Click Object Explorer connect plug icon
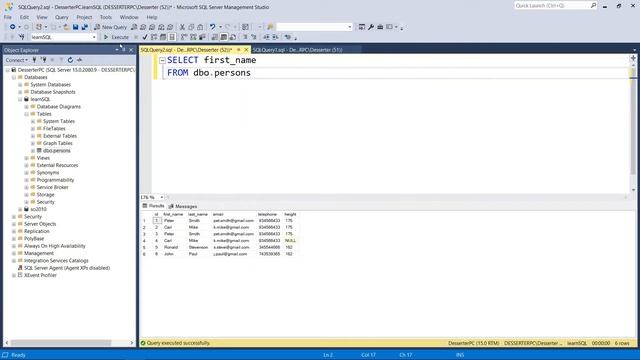 (x=34, y=60)
